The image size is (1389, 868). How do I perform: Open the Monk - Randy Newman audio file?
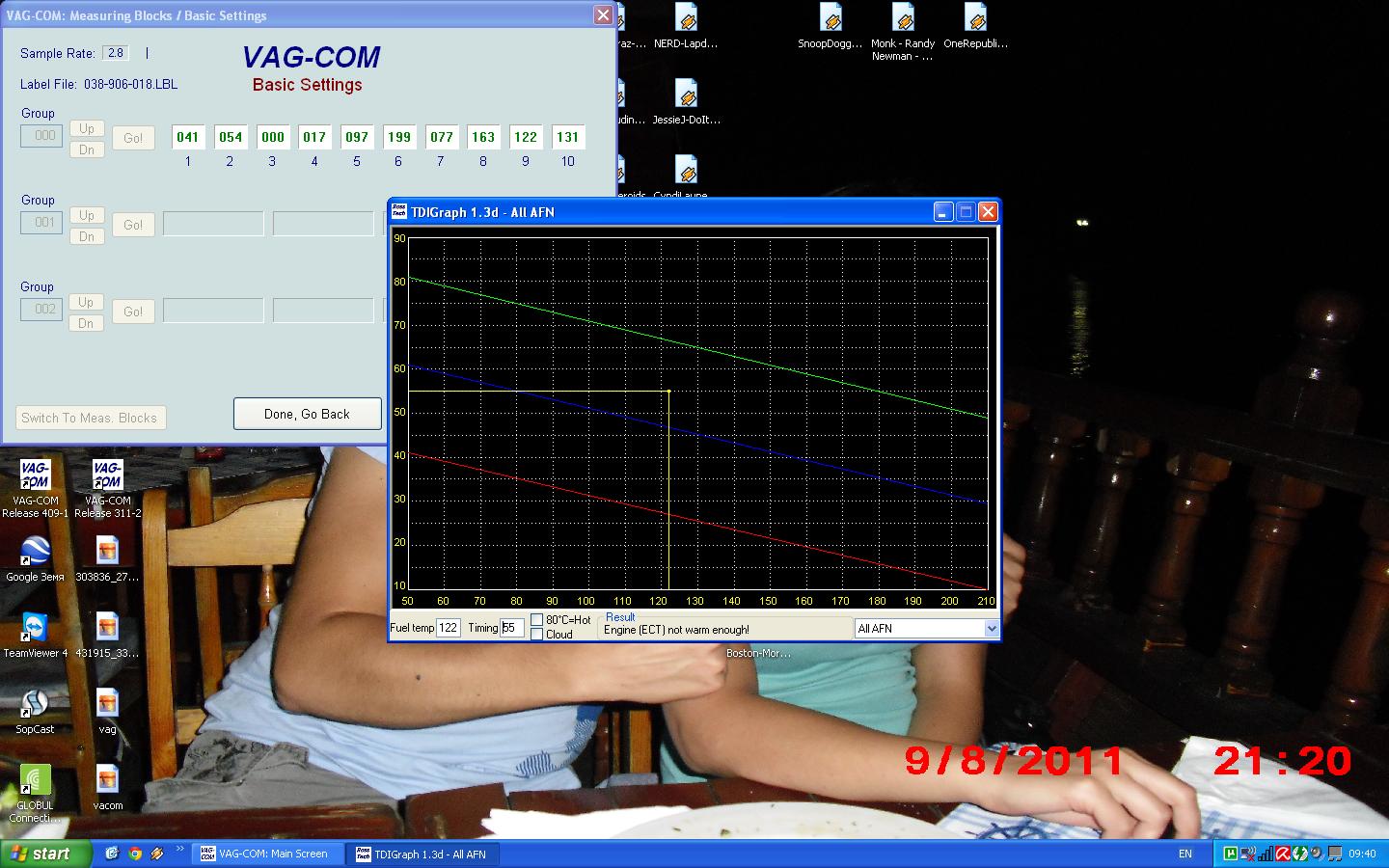point(903,33)
